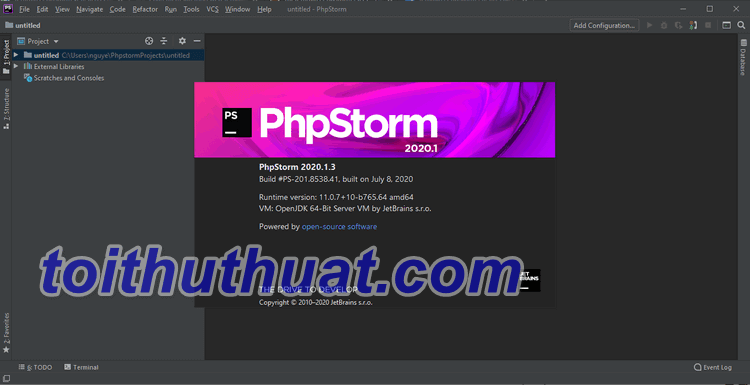The width and height of the screenshot is (750, 385).
Task: Open the Code menu
Action: pos(117,9)
